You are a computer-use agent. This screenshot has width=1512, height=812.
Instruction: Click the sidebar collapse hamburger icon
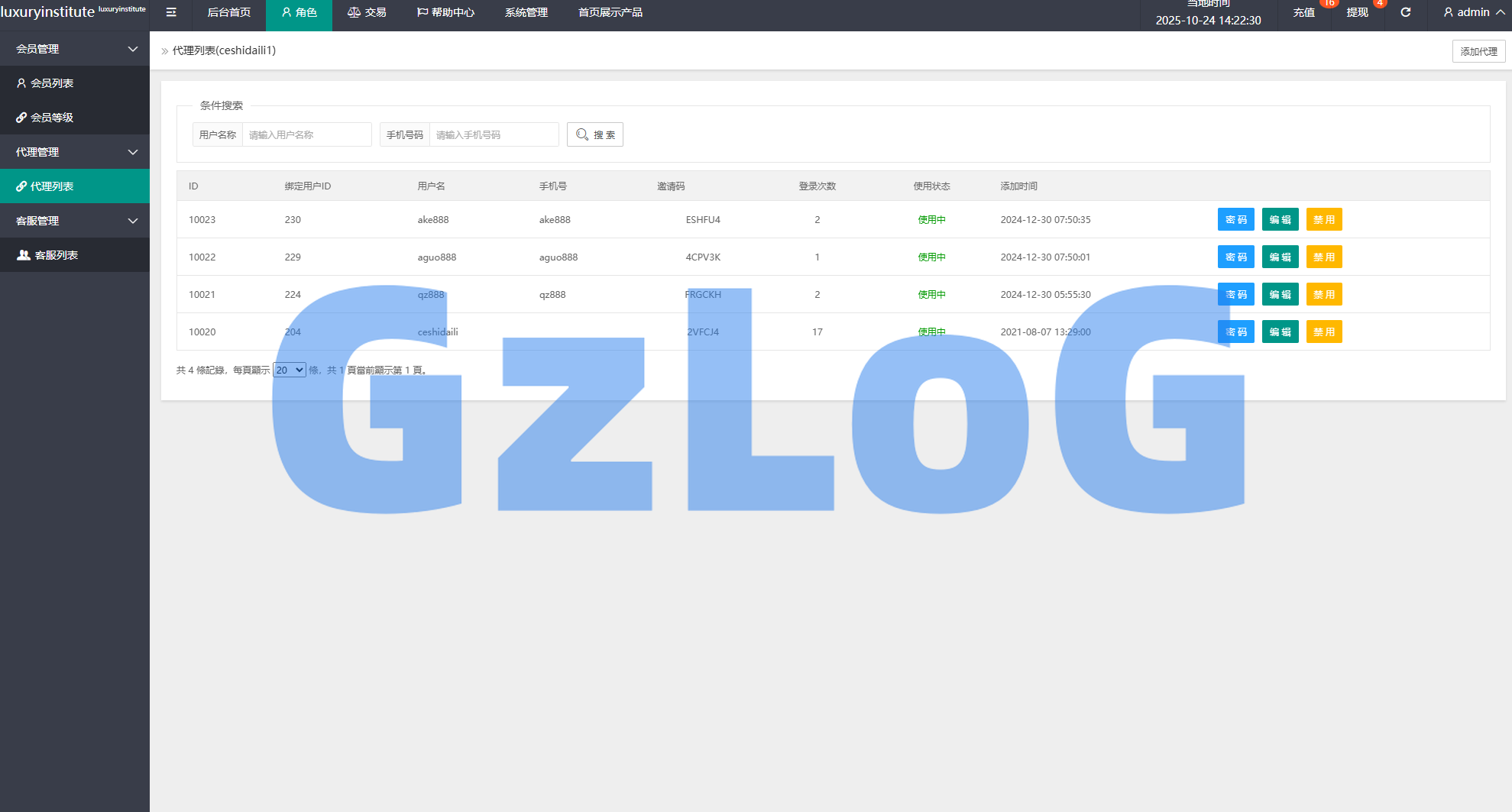click(171, 12)
